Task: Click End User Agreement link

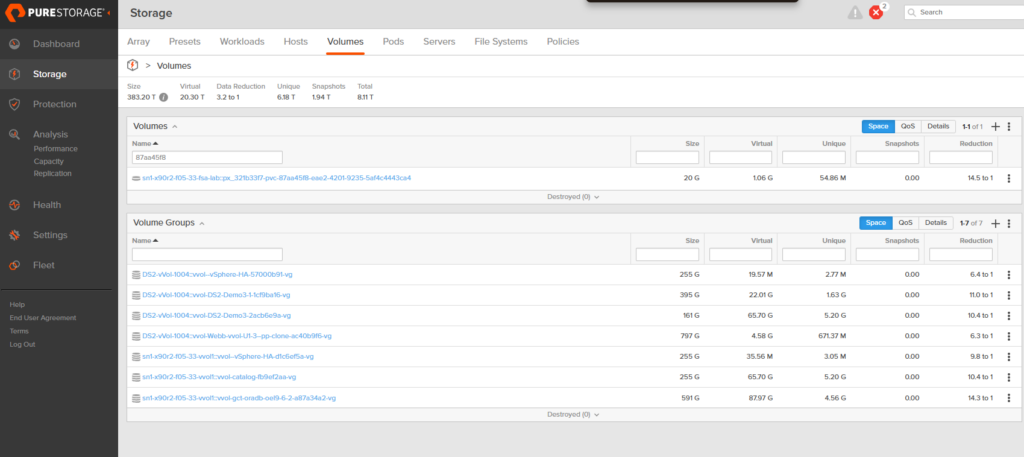Action: coord(42,318)
